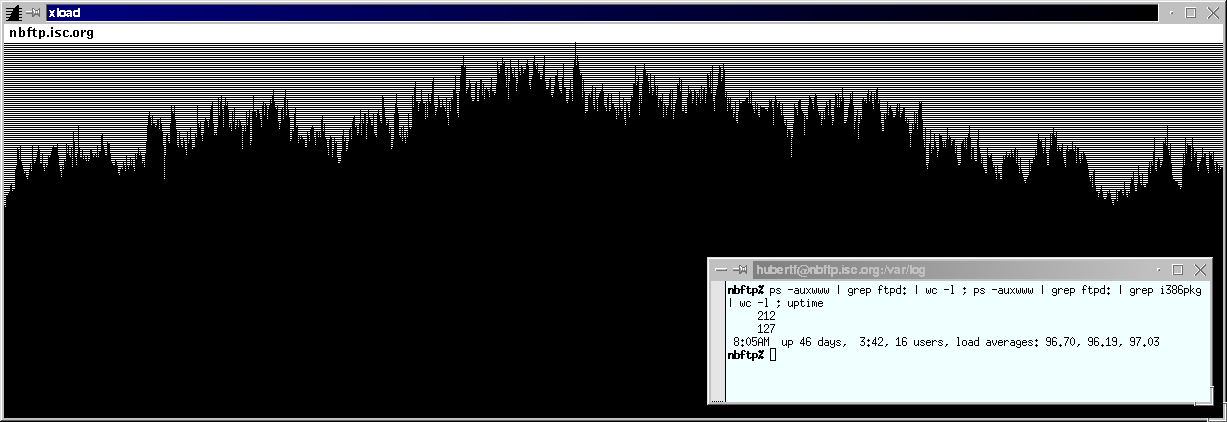This screenshot has width=1227, height=422.
Task: Click the load average 97.03
Action: click(x=1142, y=342)
